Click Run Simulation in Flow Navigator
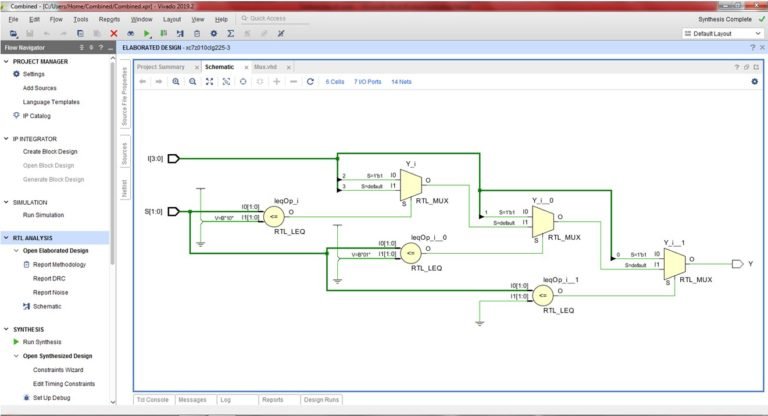Viewport: 768px width, 416px height. click(x=43, y=215)
